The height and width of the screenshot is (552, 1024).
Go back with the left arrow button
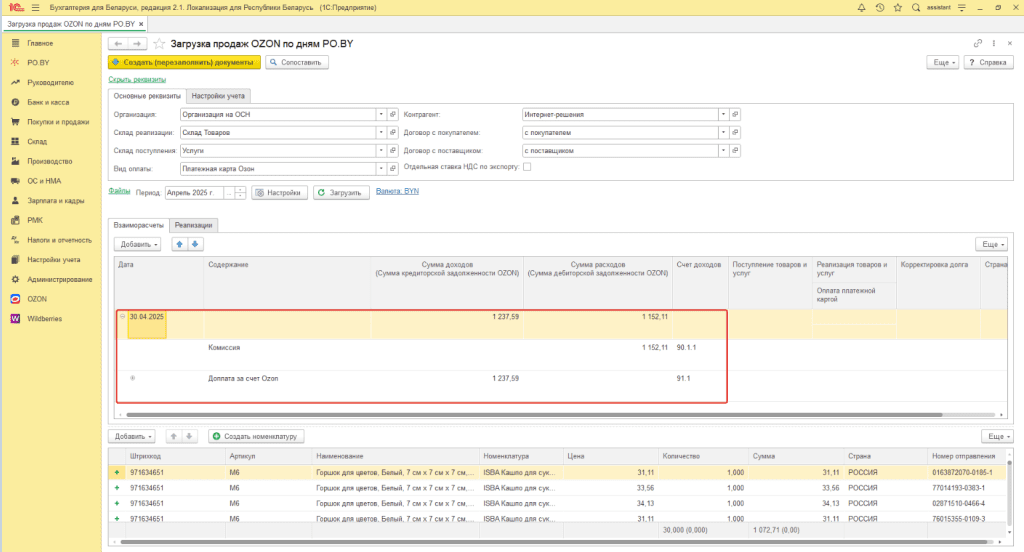(118, 44)
